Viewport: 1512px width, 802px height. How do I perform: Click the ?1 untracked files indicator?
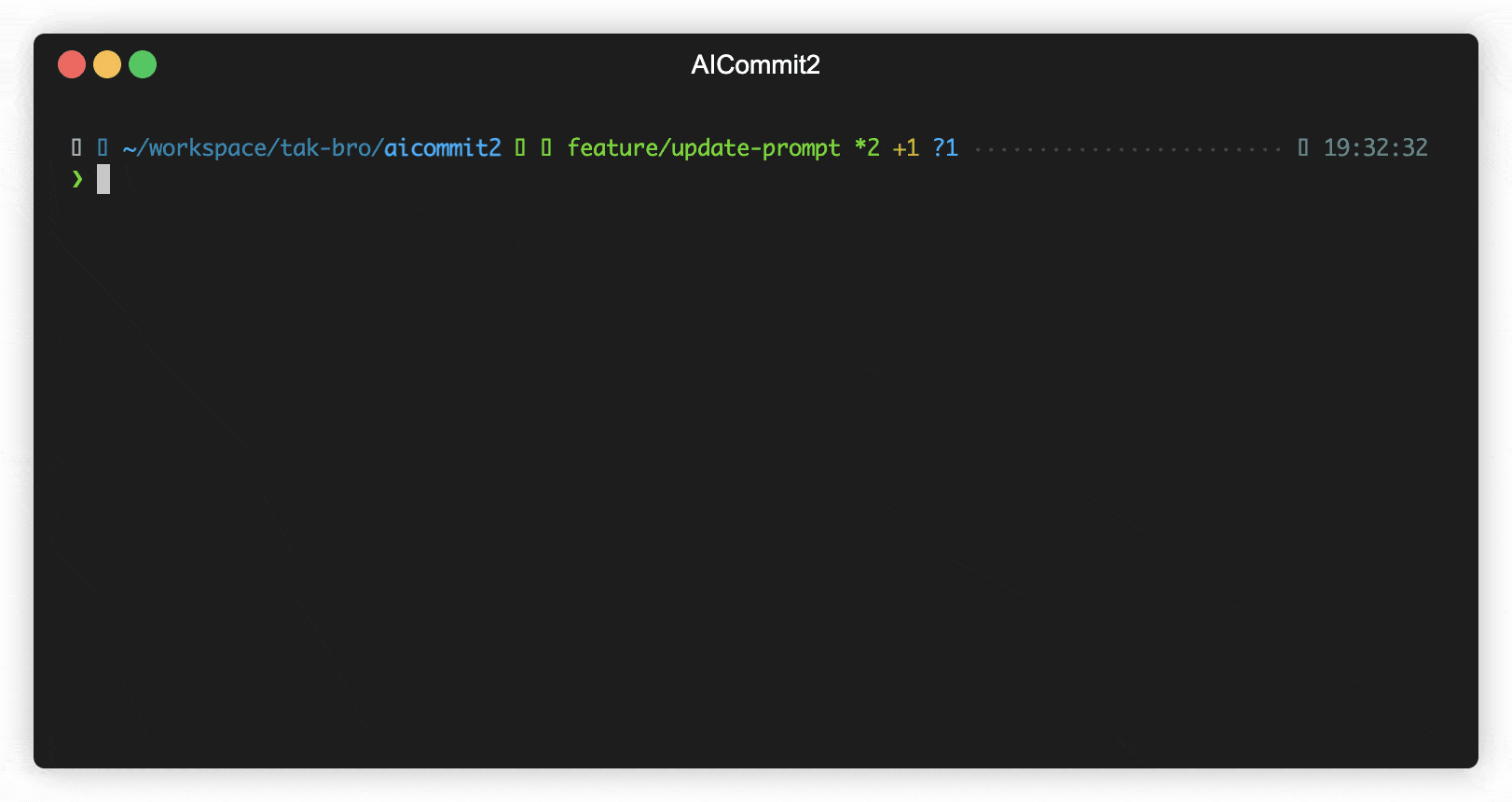[x=945, y=146]
